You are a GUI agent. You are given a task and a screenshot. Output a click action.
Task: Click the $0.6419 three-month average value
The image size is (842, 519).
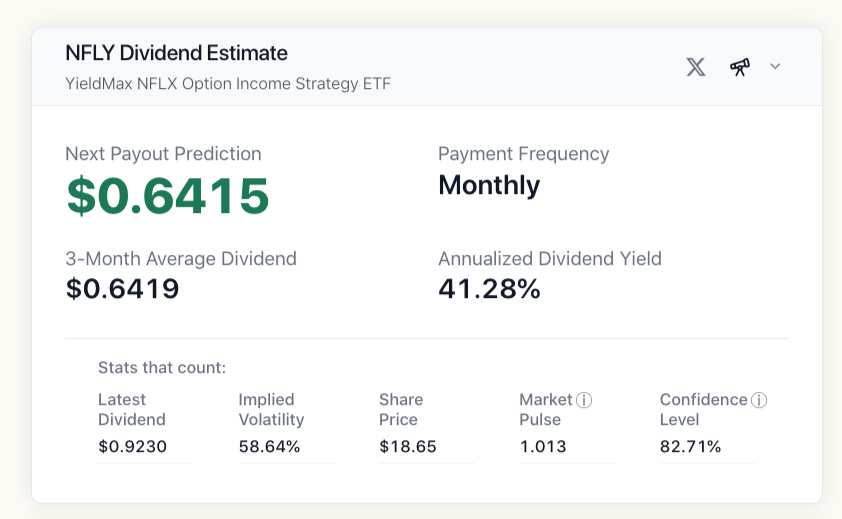[122, 289]
